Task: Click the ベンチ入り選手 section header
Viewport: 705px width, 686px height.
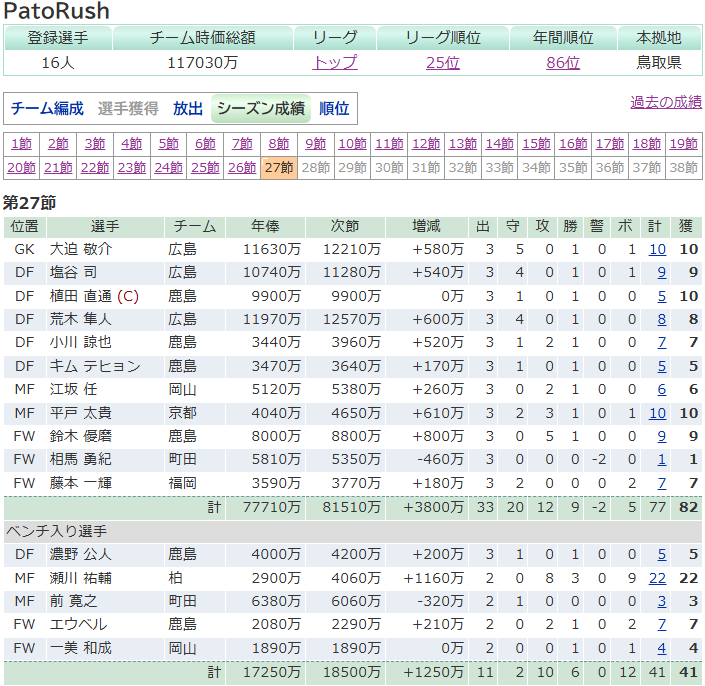Action: (x=352, y=531)
